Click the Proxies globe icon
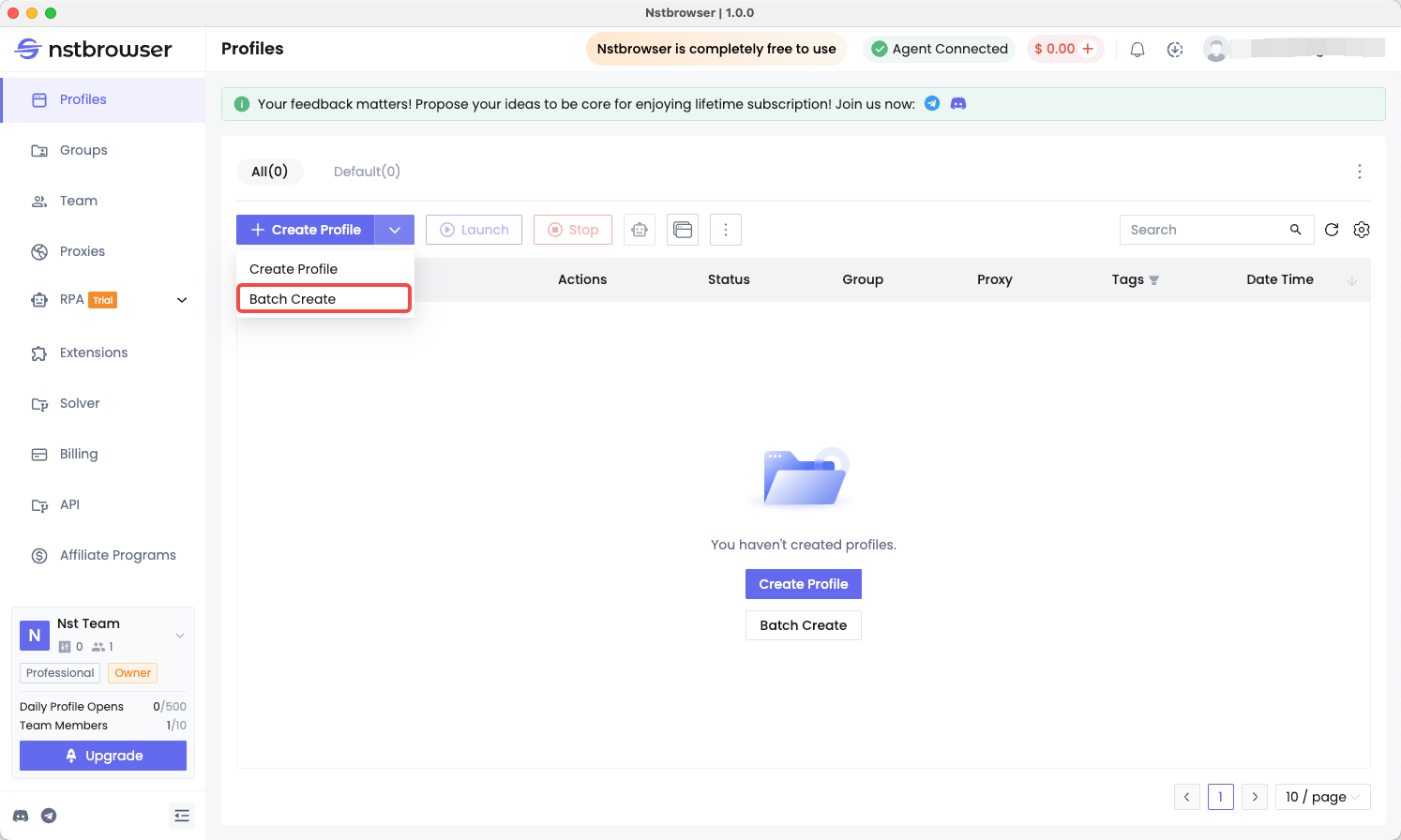The width and height of the screenshot is (1401, 840). [x=39, y=251]
